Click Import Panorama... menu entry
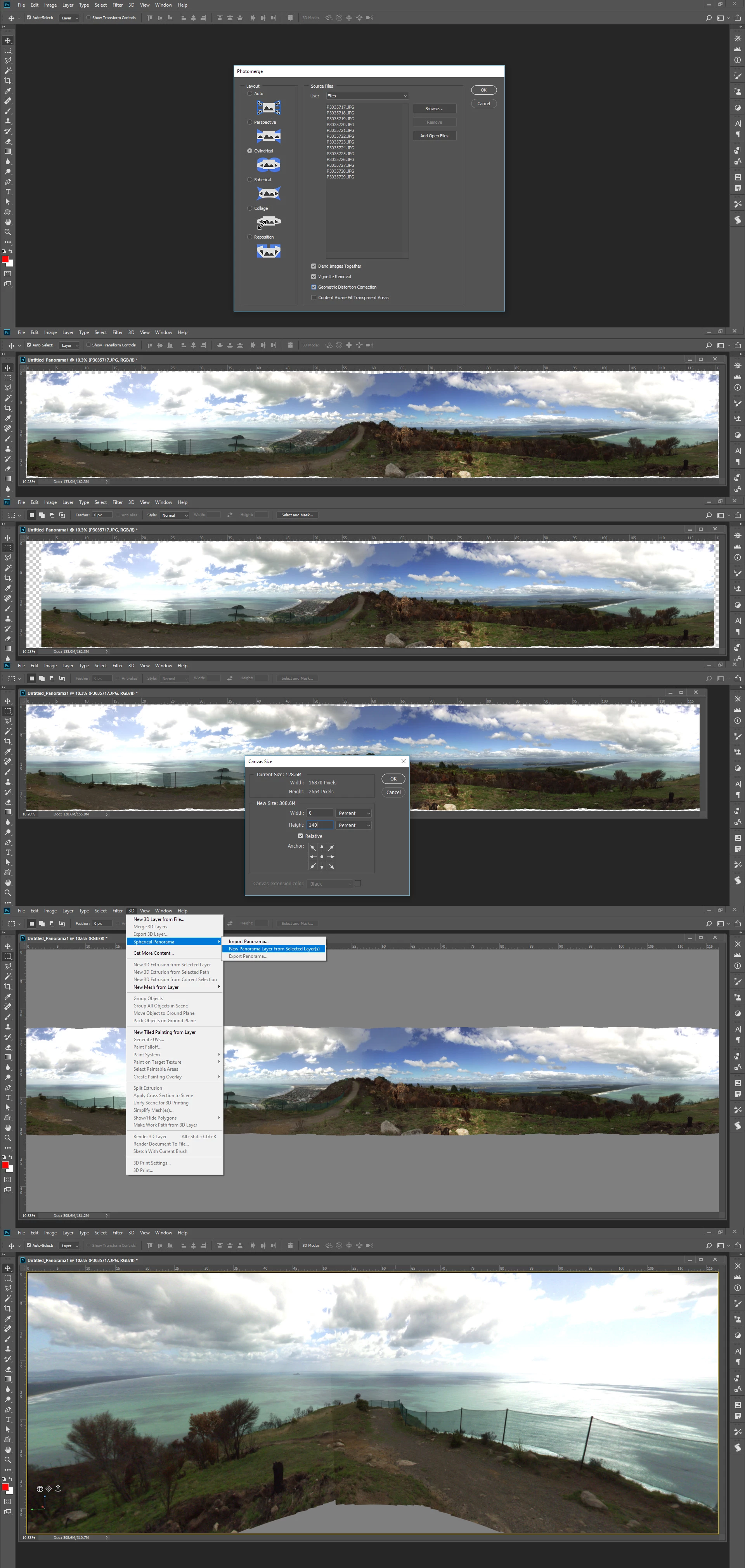The height and width of the screenshot is (1568, 745). (x=248, y=941)
